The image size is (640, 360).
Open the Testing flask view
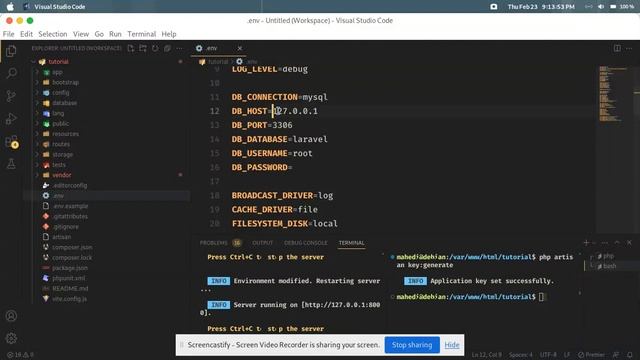[x=11, y=164]
